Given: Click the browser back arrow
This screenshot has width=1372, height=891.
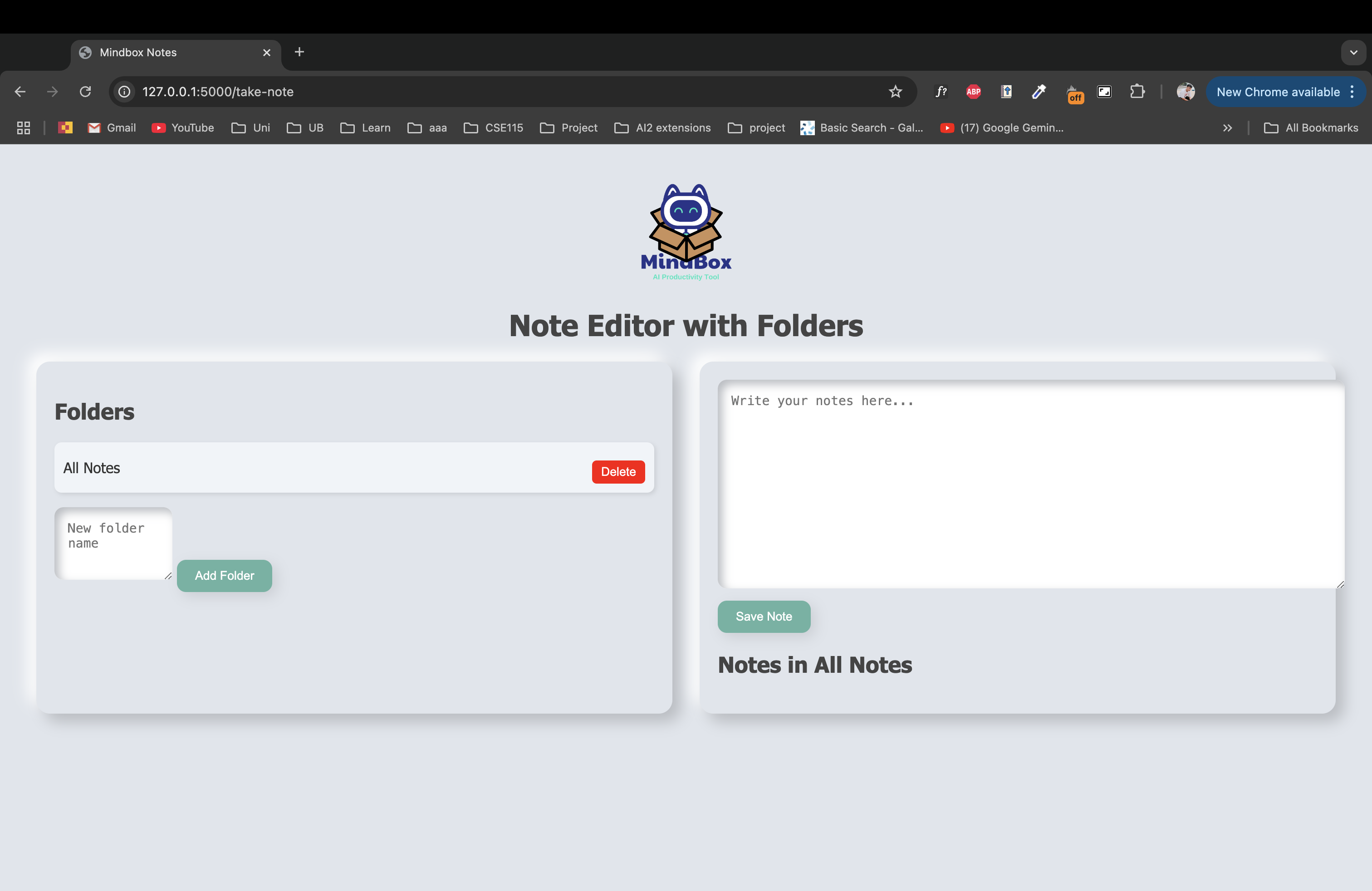Looking at the screenshot, I should (x=20, y=92).
